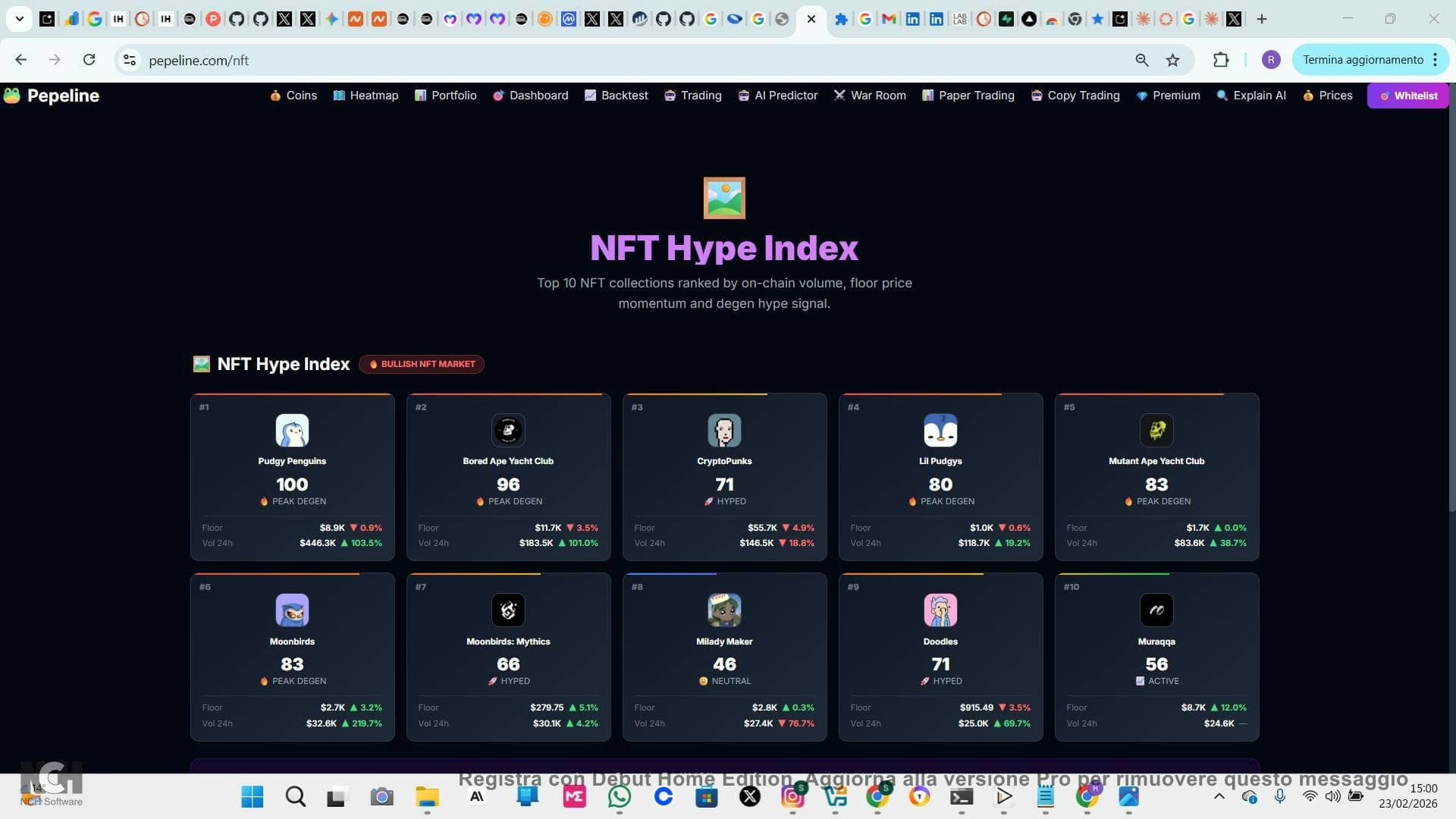Open Instagram from the taskbar

(794, 796)
